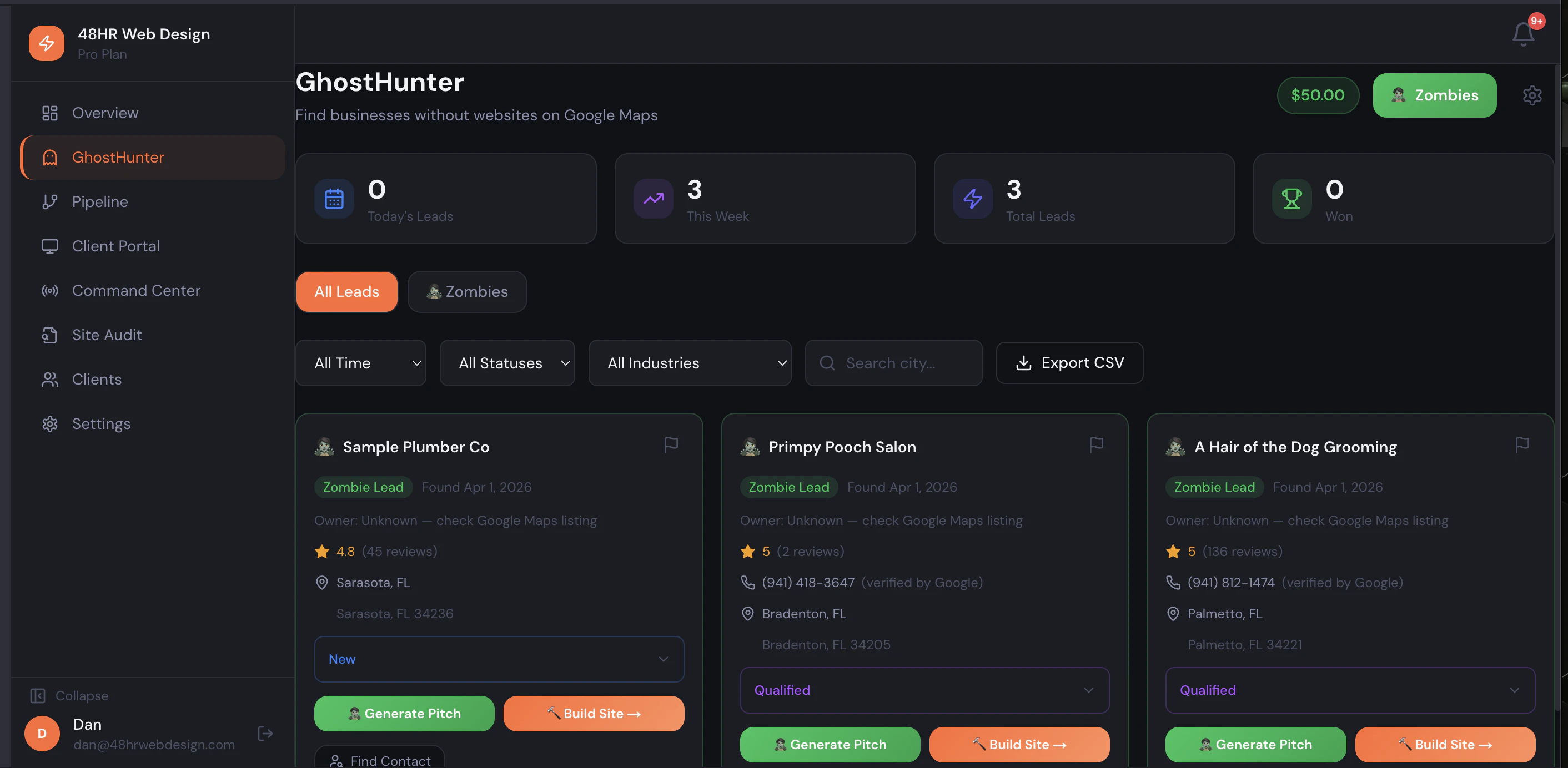This screenshot has width=1568, height=768.
Task: Click the Command Center broadcast icon
Action: tap(49, 290)
